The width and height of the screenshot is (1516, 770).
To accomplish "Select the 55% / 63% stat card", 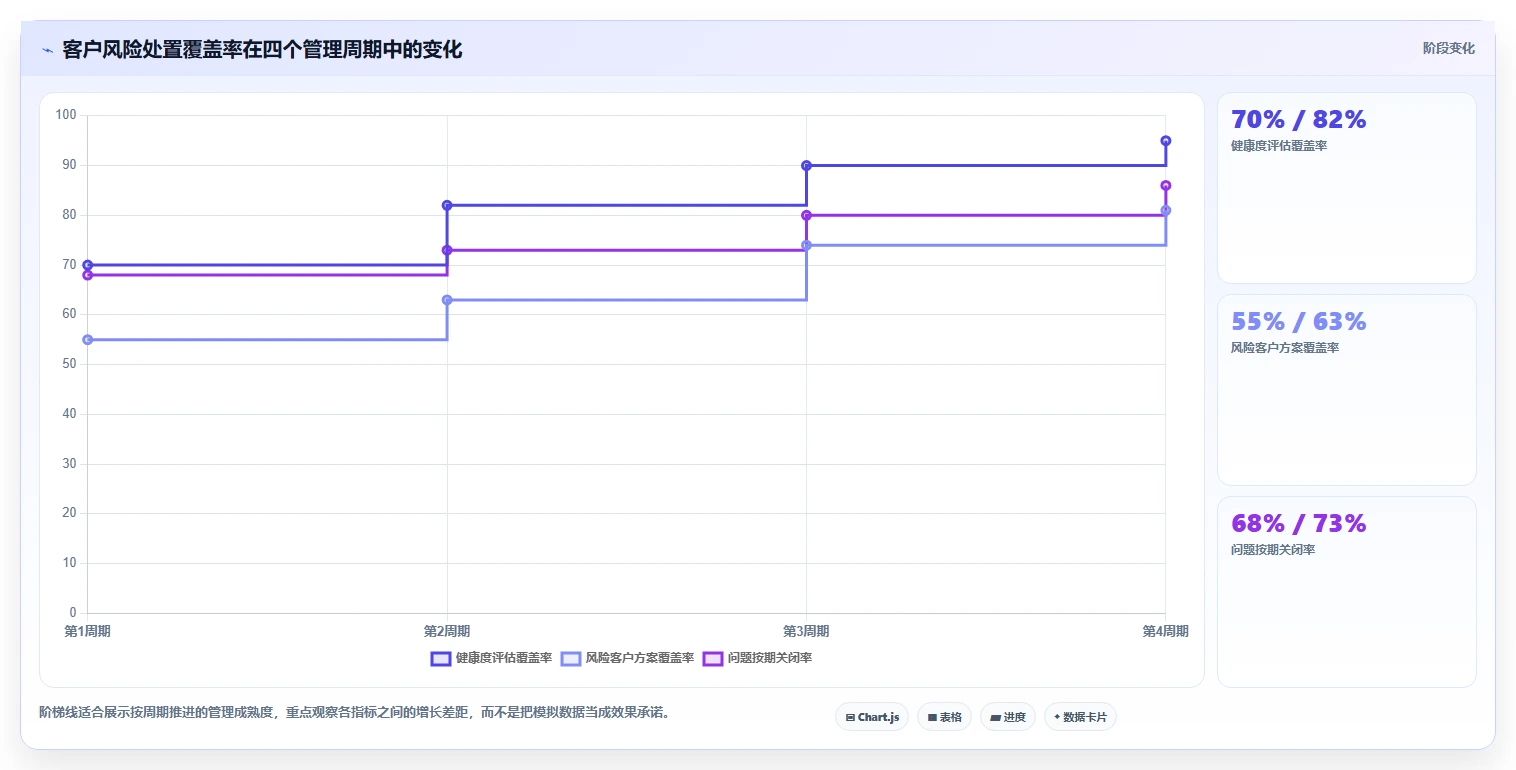I will coord(1346,390).
